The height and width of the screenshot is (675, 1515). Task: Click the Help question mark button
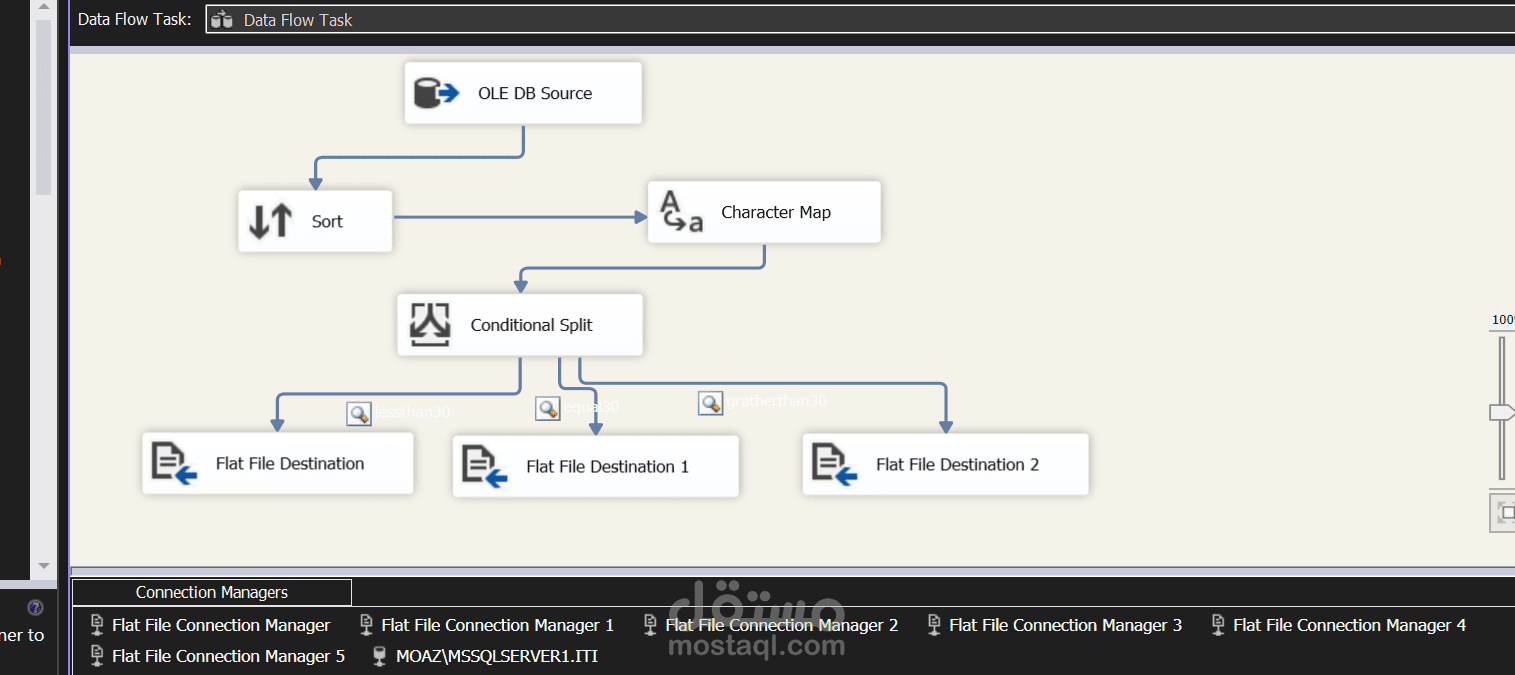36,607
